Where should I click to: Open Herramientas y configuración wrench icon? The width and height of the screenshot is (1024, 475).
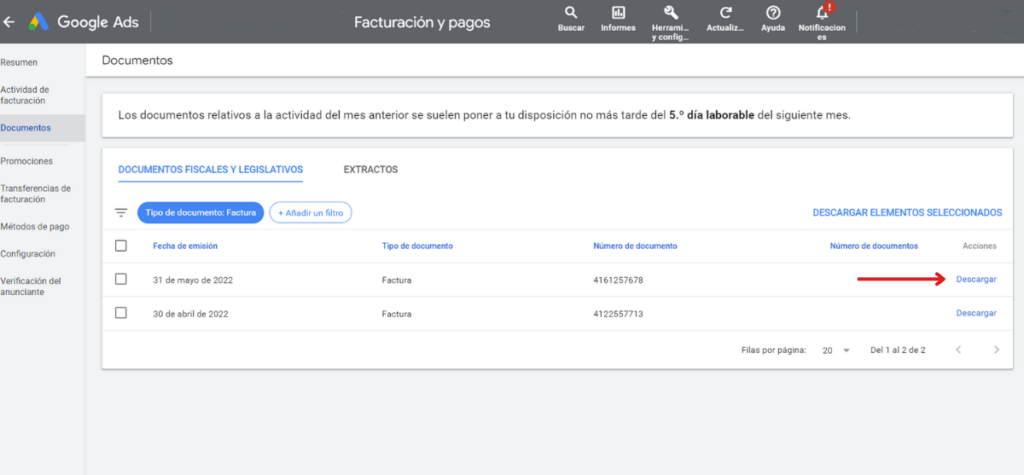(x=670, y=13)
